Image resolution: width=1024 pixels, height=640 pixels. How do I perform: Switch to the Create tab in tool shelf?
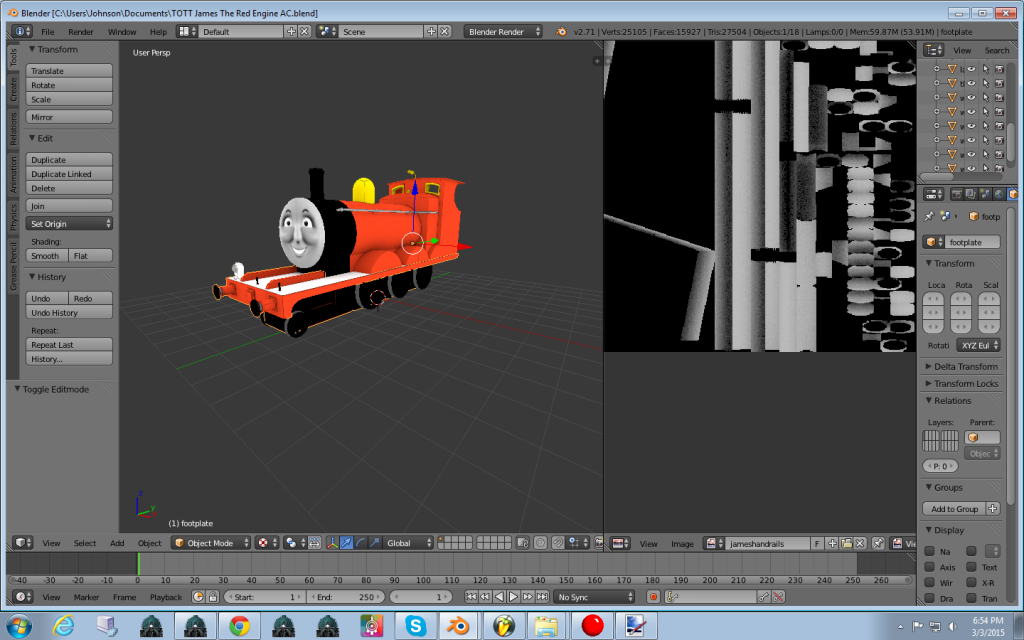(x=13, y=89)
